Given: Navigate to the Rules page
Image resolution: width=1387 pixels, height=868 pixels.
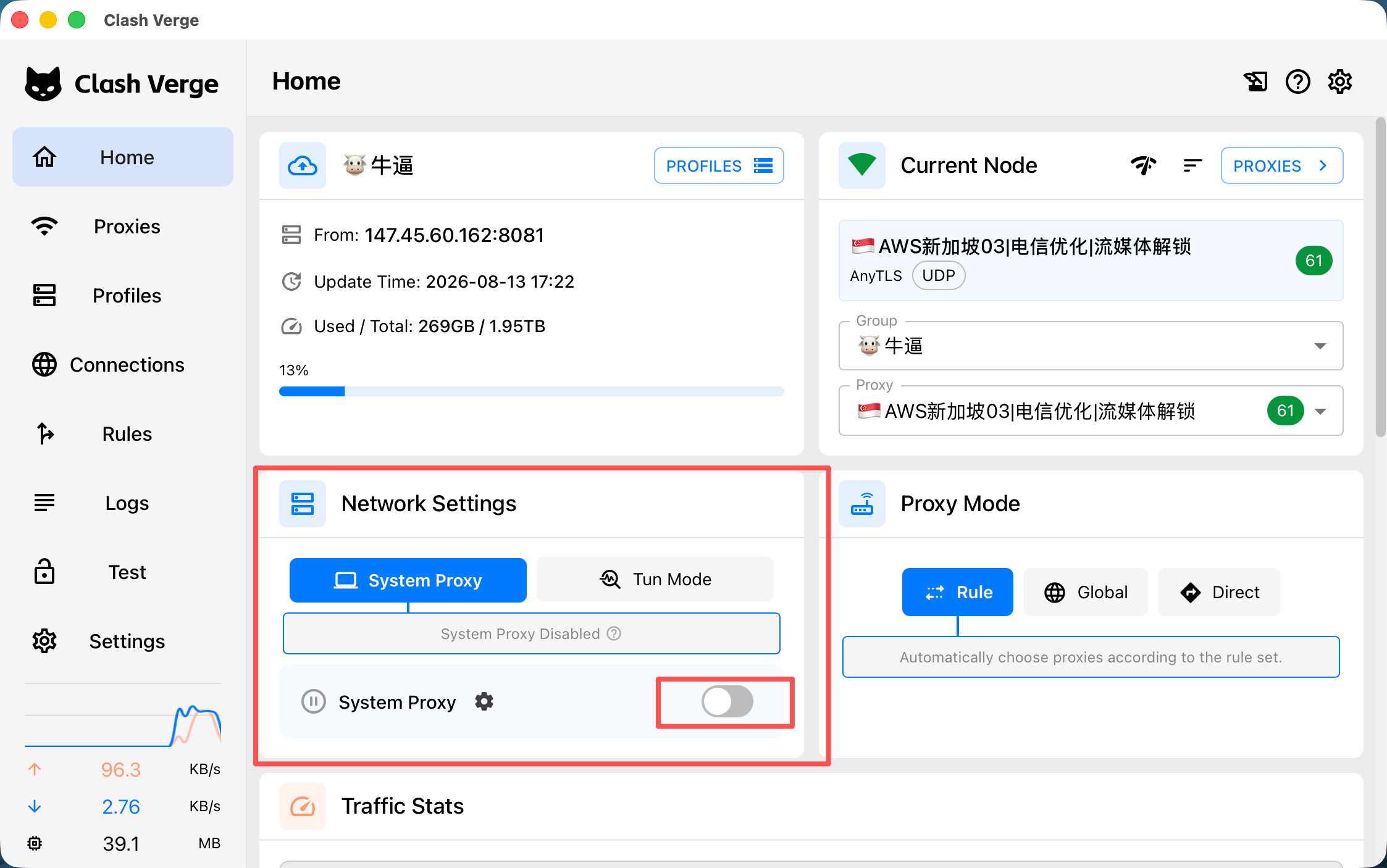Looking at the screenshot, I should click(123, 433).
